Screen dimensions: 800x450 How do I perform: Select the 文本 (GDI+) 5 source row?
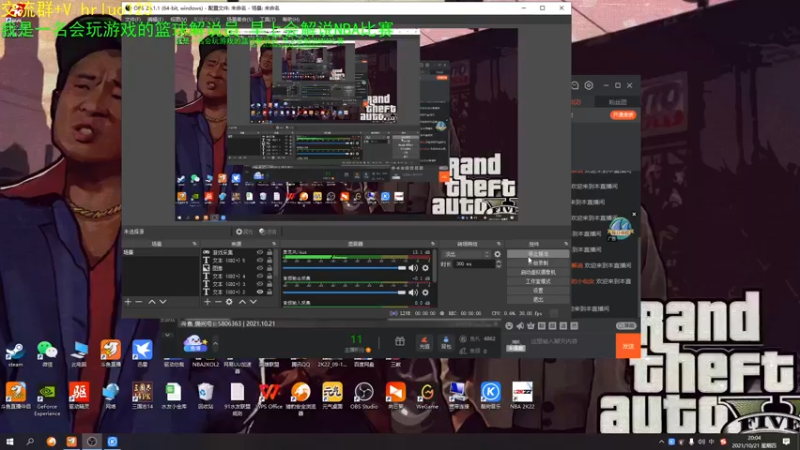click(x=237, y=260)
